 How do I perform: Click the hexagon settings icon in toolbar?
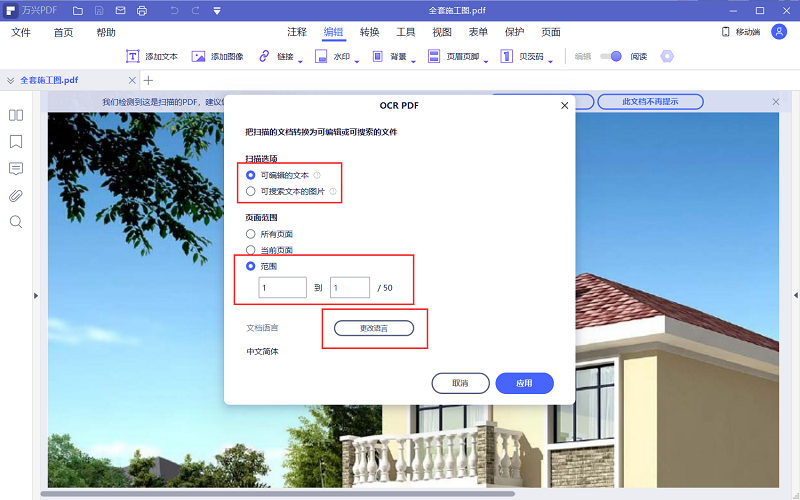[667, 56]
